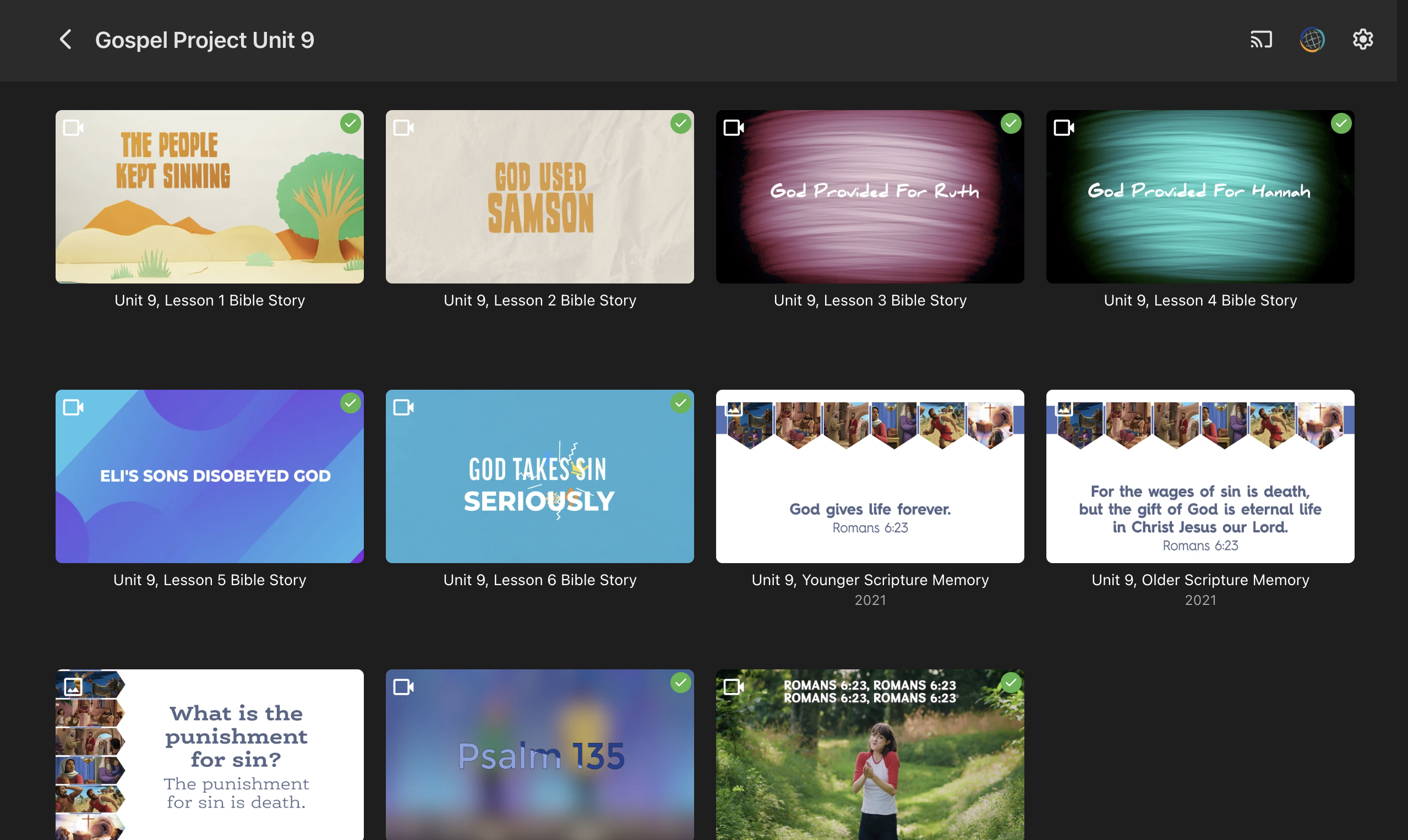The image size is (1408, 840).
Task: Click image icon on Younger Scripture Memory
Action: pos(734,408)
